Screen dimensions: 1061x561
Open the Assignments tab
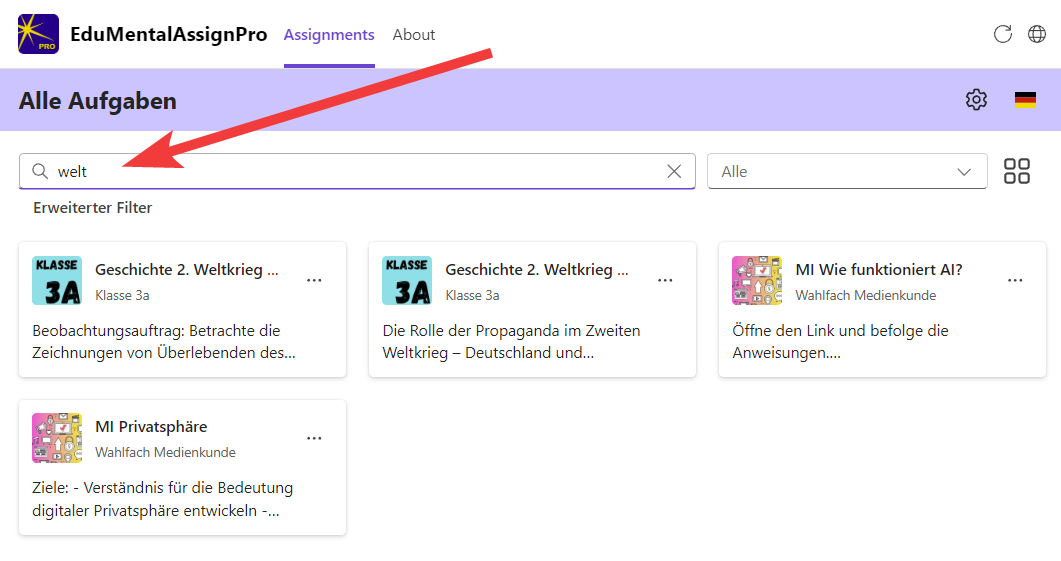(329, 35)
